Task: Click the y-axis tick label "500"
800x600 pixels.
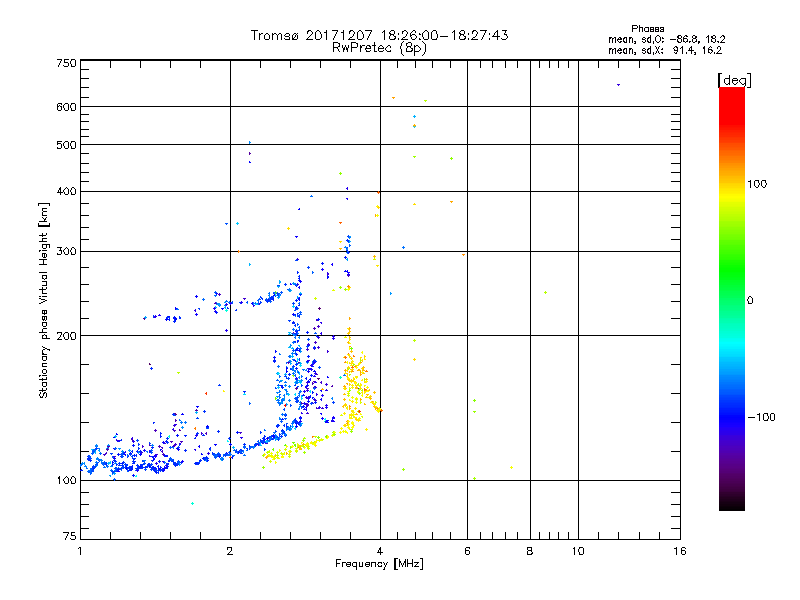Action: pyautogui.click(x=66, y=145)
